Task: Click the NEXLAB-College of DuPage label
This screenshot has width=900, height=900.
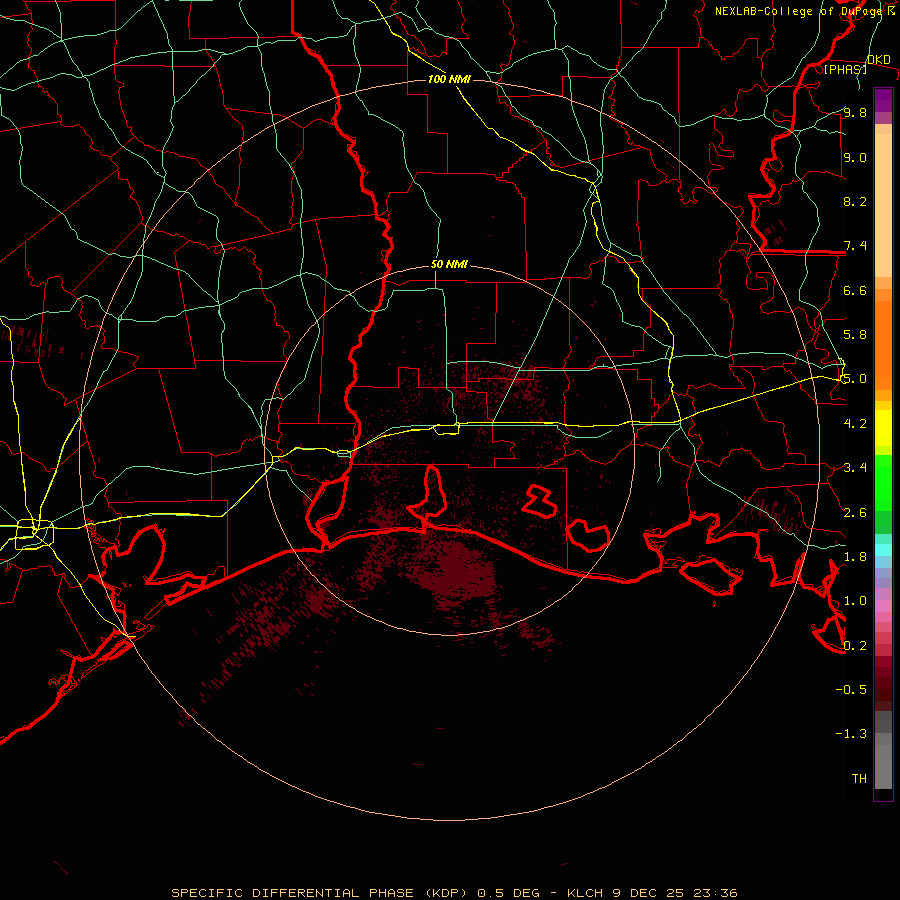Action: click(x=799, y=11)
